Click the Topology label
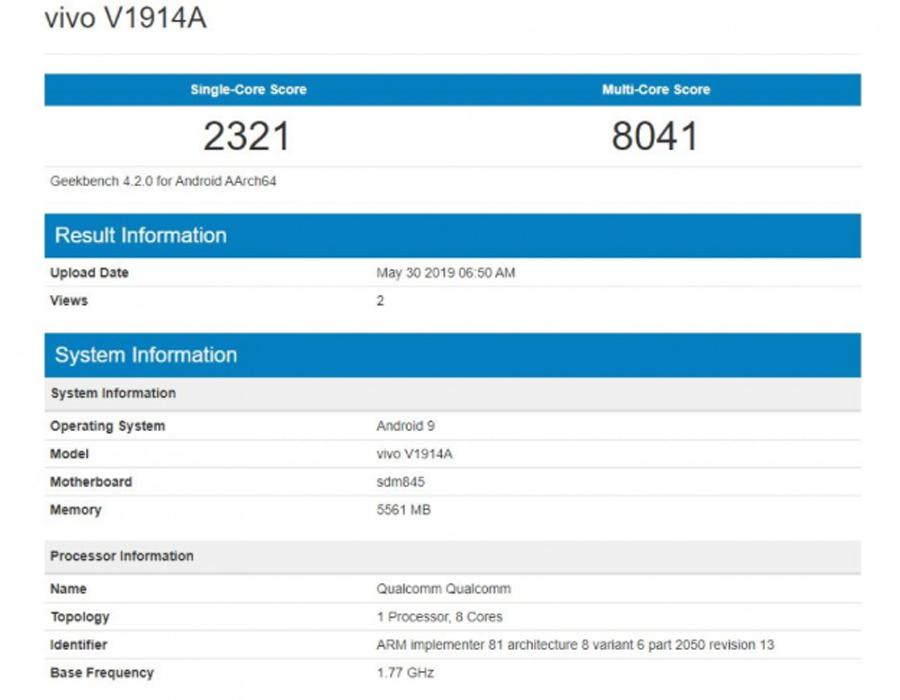Image resolution: width=900 pixels, height=700 pixels. click(80, 617)
